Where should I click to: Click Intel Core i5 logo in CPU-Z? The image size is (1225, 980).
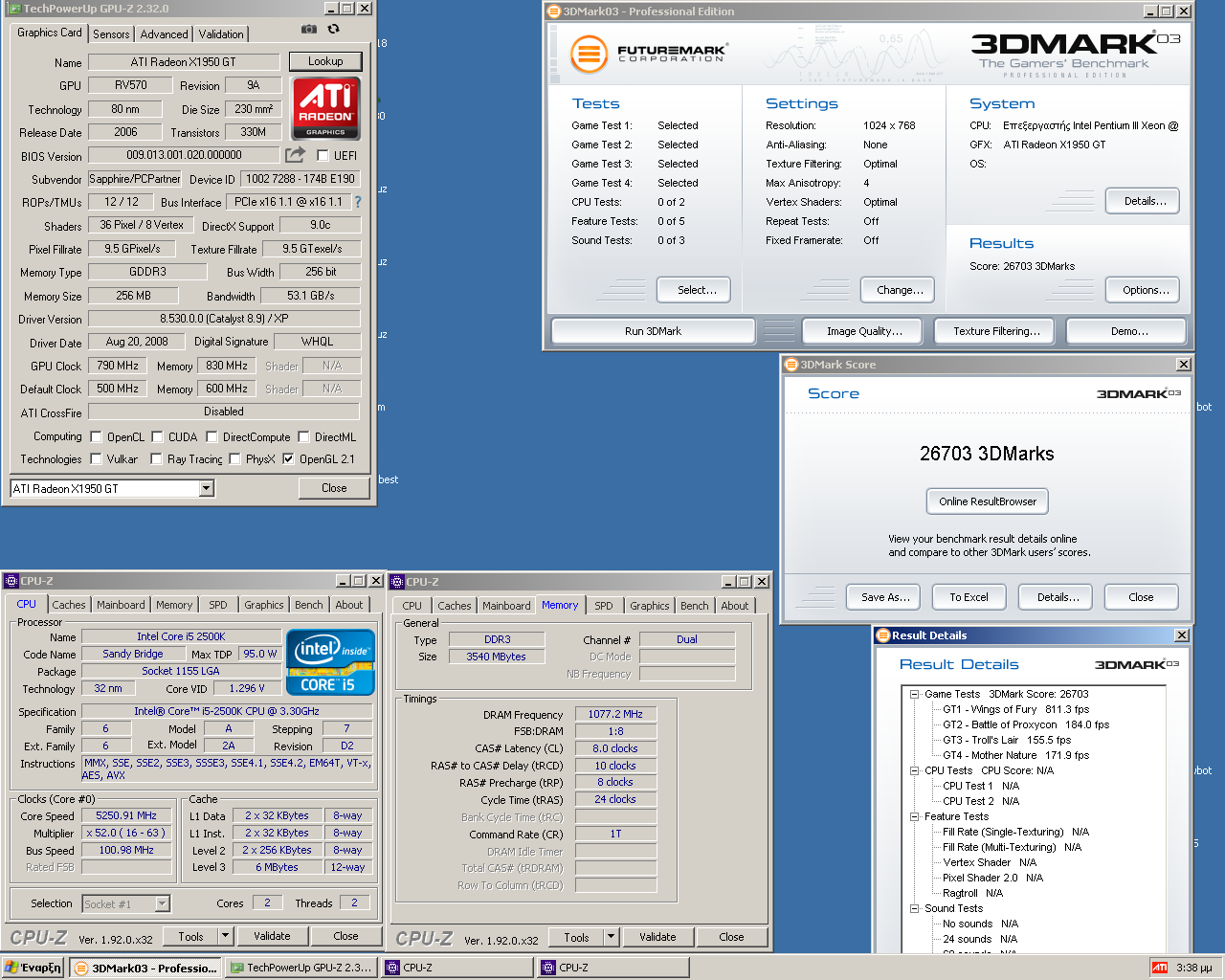(x=330, y=662)
